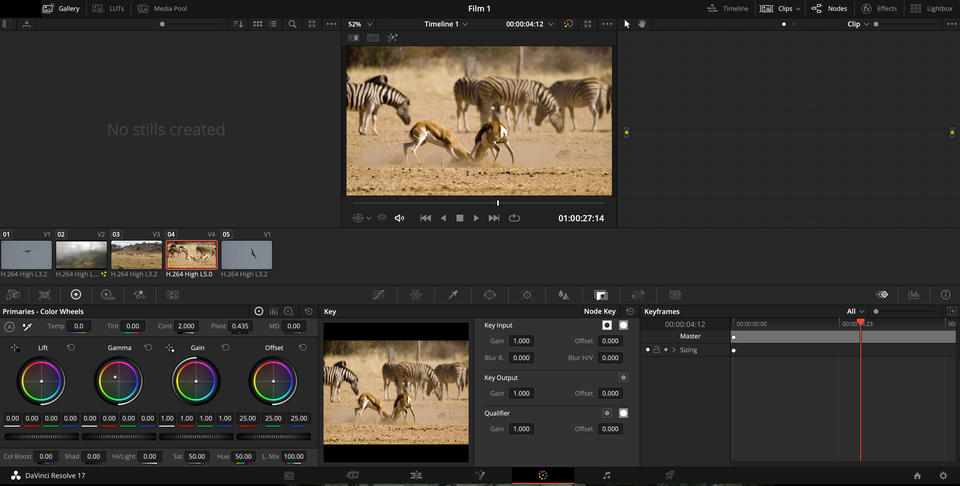This screenshot has width=960, height=486.
Task: Open the HDR color wheels palette
Action: 108,295
